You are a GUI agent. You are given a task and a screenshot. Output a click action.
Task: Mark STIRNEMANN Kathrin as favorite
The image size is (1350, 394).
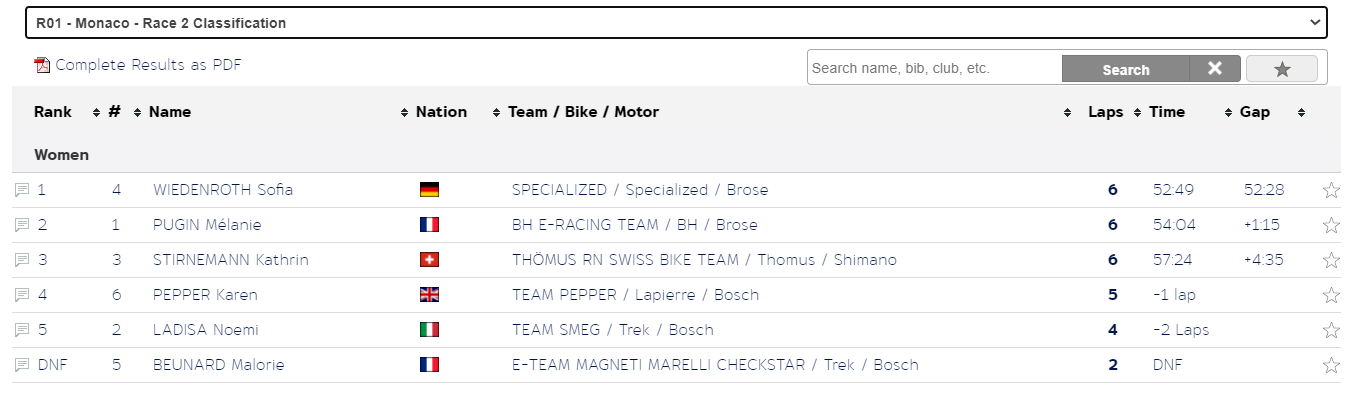tap(1331, 260)
